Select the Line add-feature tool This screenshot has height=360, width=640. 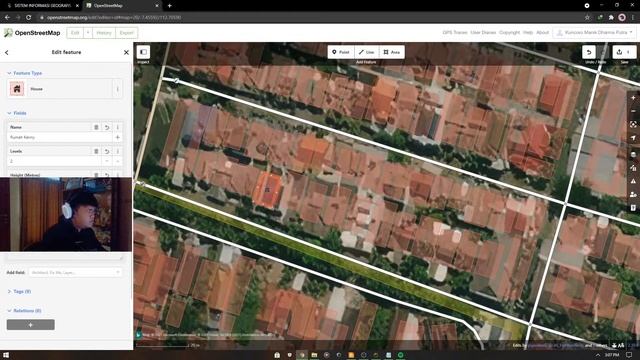(x=367, y=52)
